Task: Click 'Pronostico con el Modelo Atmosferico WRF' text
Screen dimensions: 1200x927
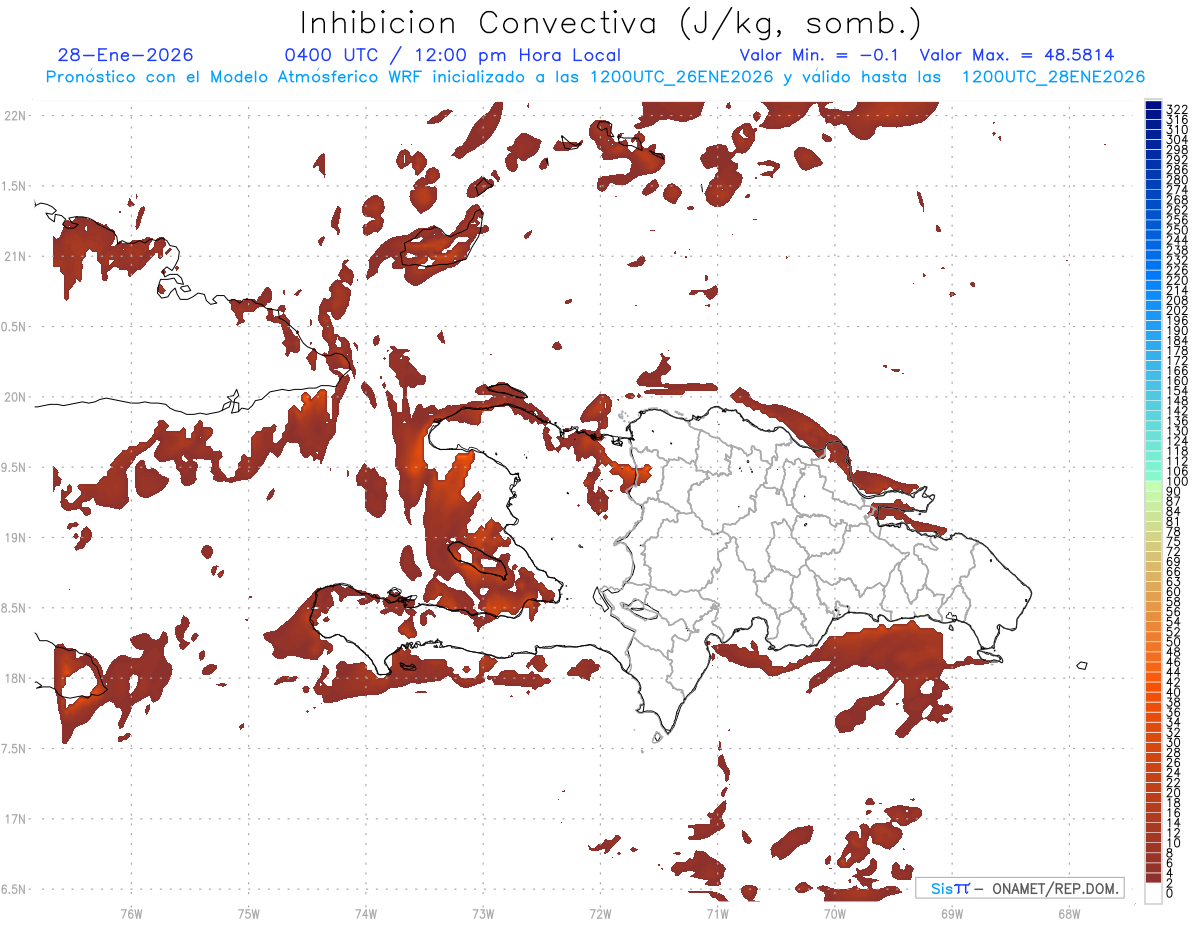Action: point(236,77)
